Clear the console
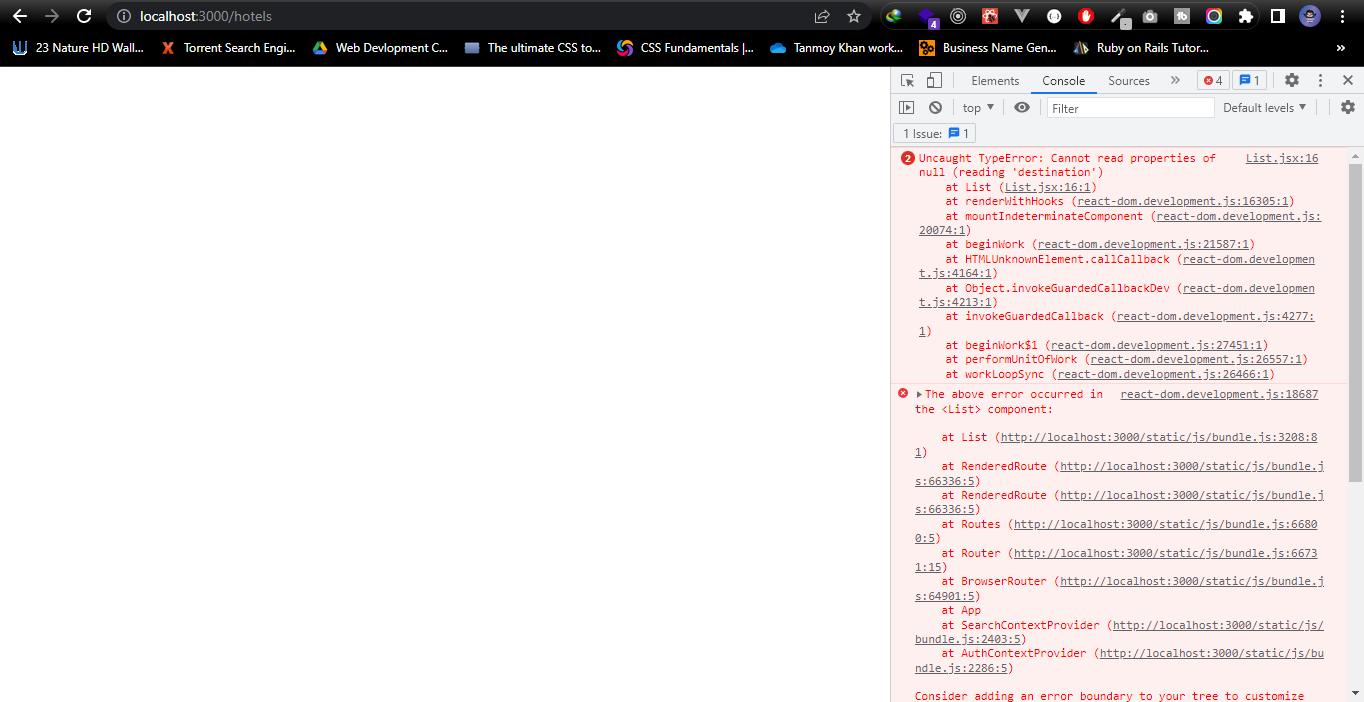Viewport: 1364px width, 702px height. point(935,107)
